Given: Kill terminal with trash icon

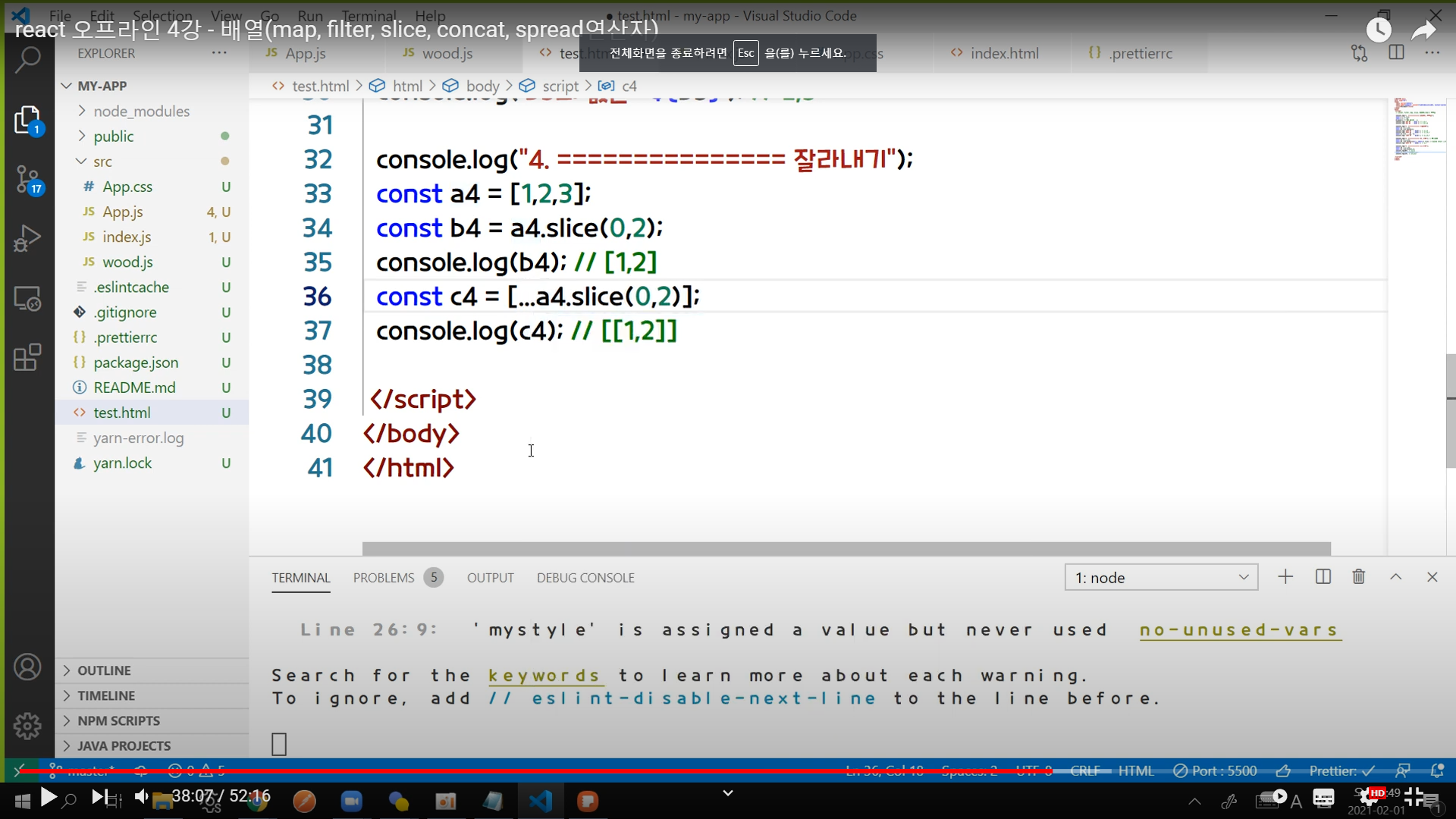Looking at the screenshot, I should pos(1359,577).
